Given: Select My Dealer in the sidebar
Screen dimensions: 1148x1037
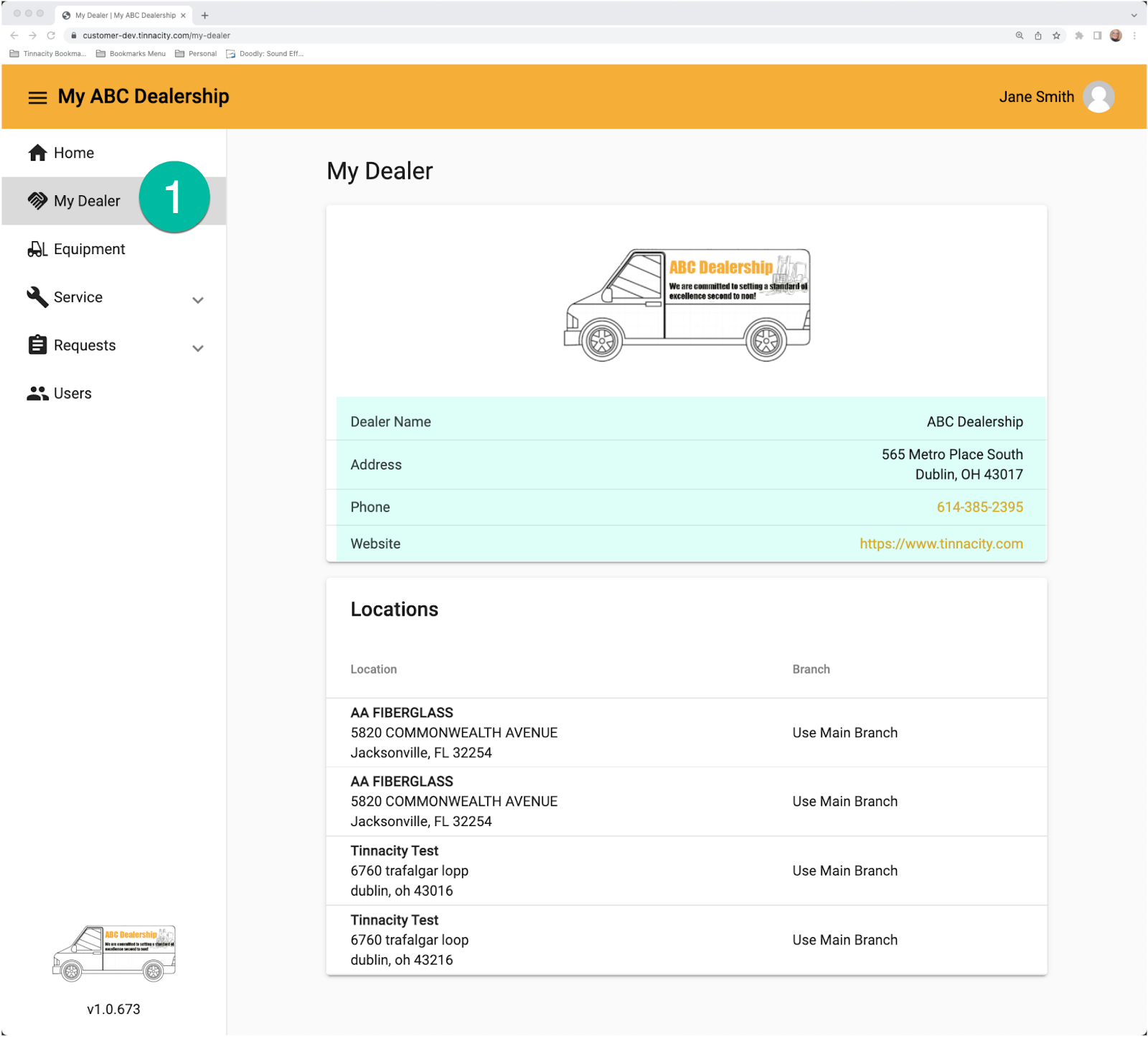Looking at the screenshot, I should [x=113, y=201].
